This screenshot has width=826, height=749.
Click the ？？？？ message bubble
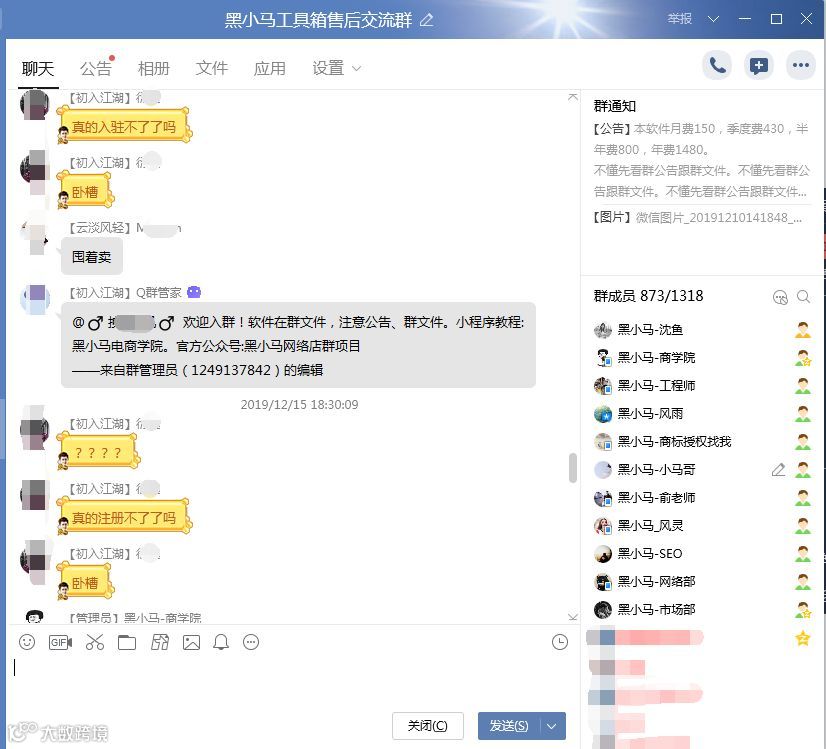(x=99, y=451)
